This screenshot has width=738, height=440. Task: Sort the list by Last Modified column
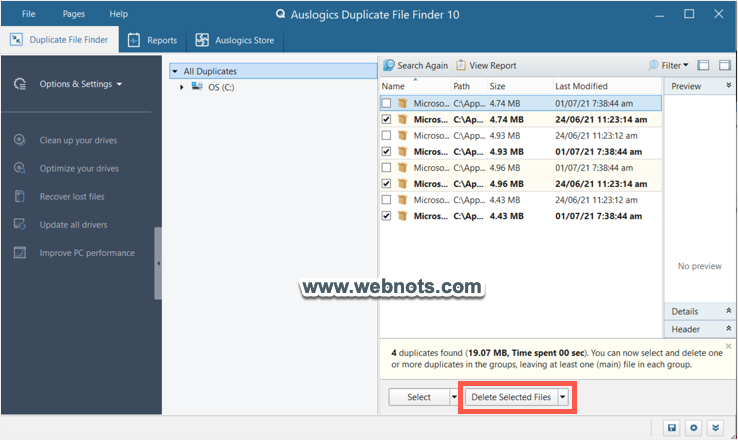tap(582, 86)
